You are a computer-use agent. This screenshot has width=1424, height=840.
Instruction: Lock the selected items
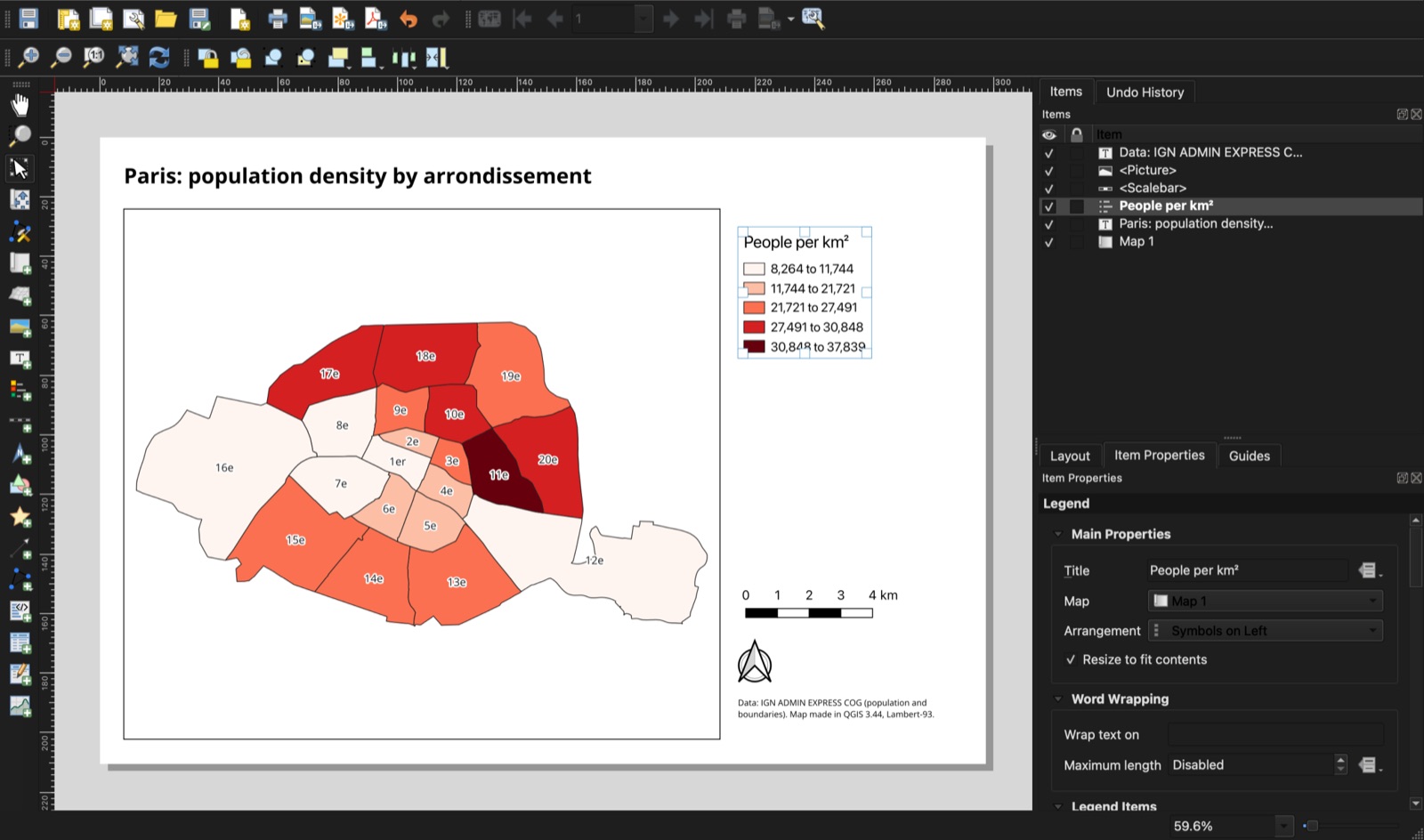[x=208, y=58]
